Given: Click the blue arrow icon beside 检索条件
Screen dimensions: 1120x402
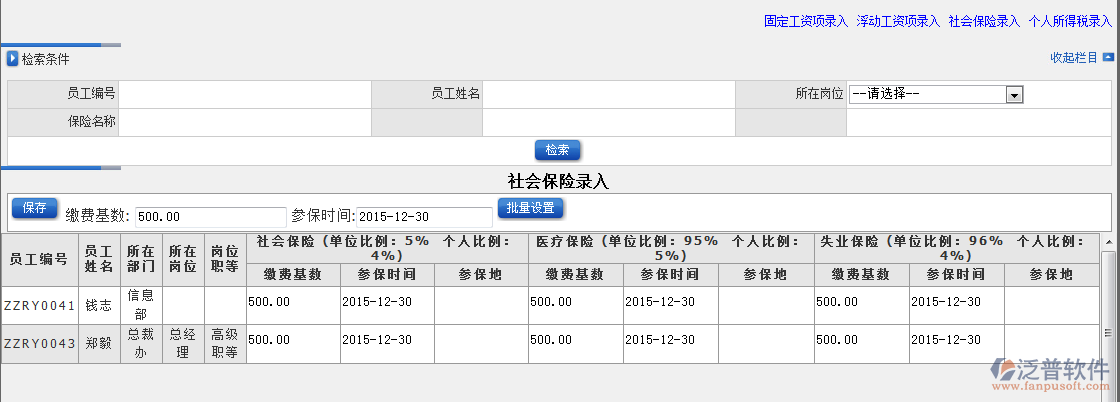Looking at the screenshot, I should coord(12,59).
